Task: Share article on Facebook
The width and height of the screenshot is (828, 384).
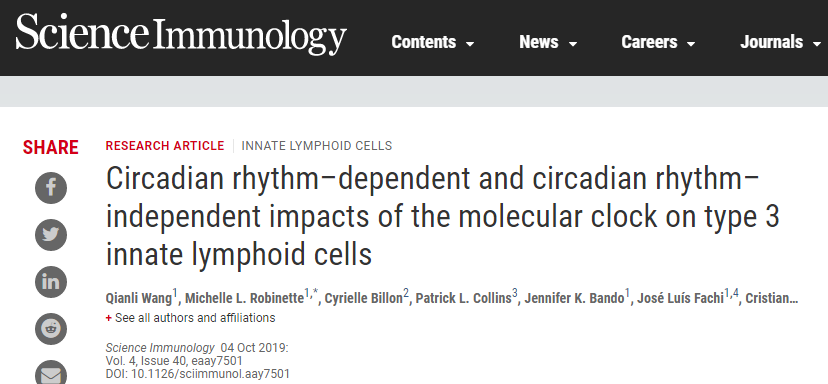Action: click(51, 188)
